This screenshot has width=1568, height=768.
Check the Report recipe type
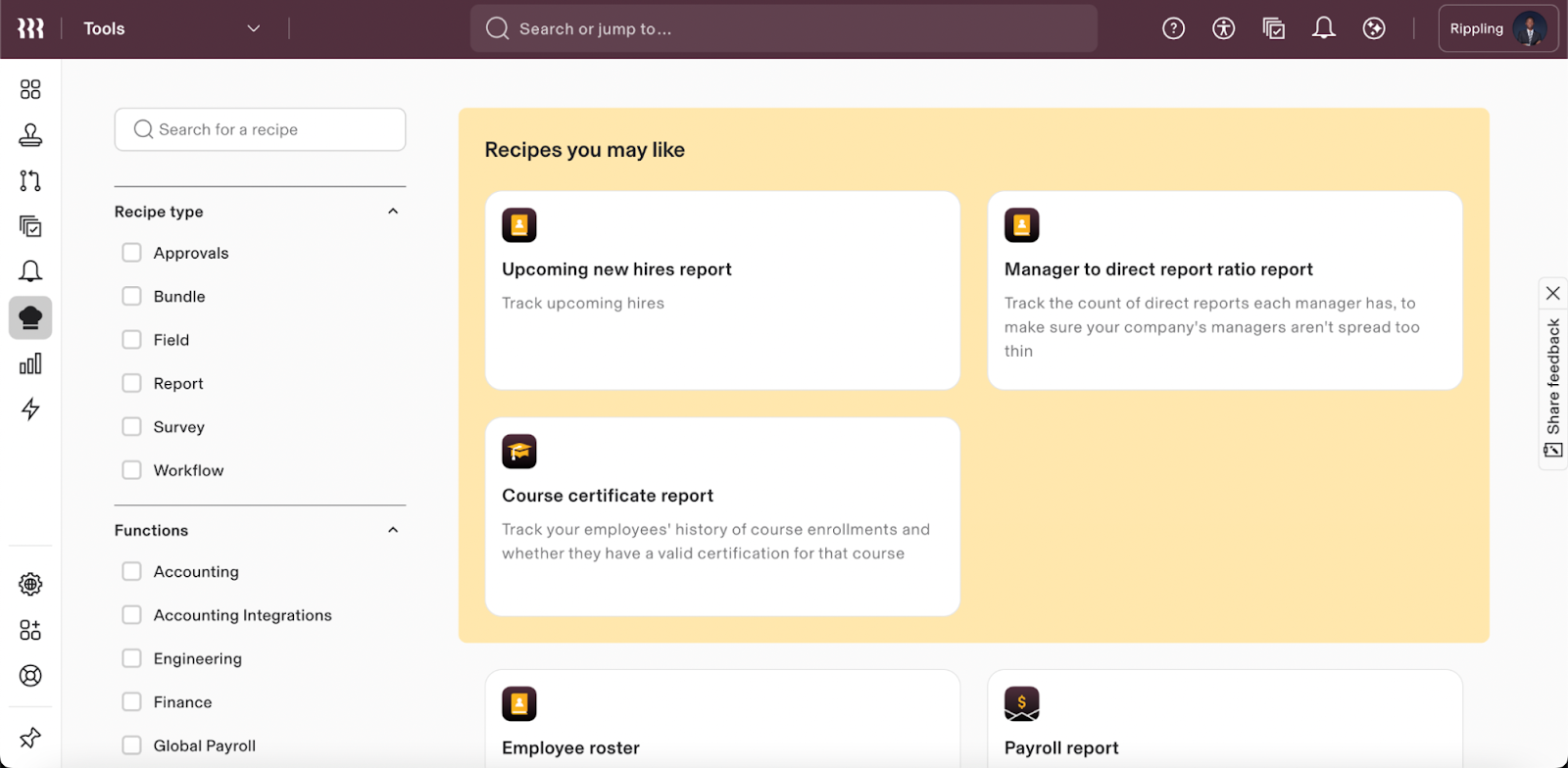pyautogui.click(x=131, y=383)
